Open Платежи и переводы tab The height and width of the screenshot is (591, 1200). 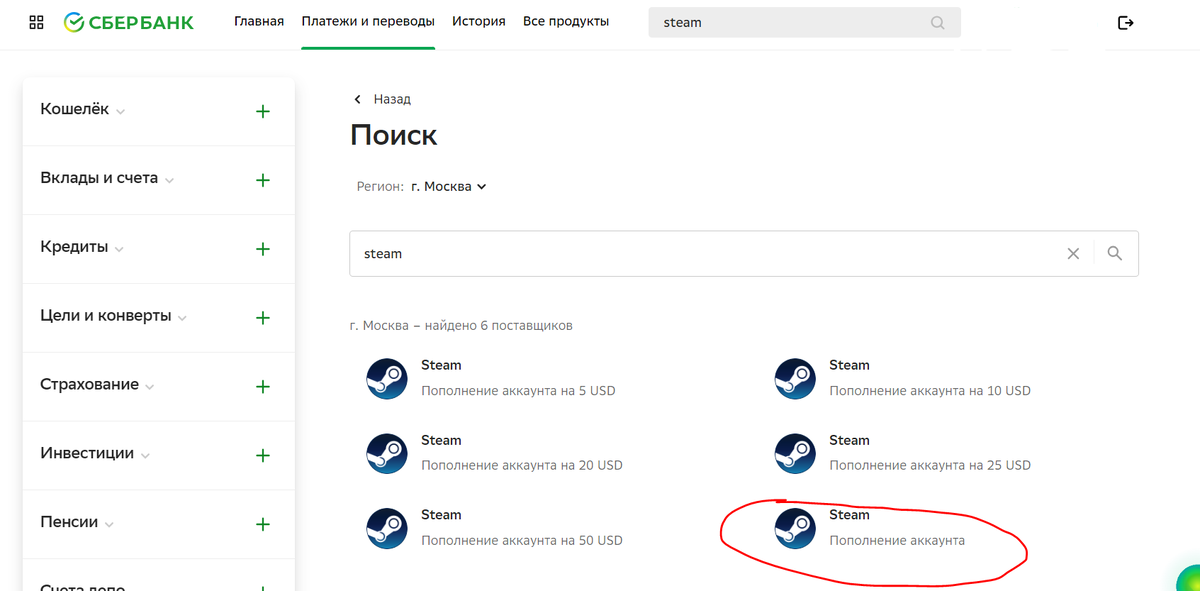368,22
